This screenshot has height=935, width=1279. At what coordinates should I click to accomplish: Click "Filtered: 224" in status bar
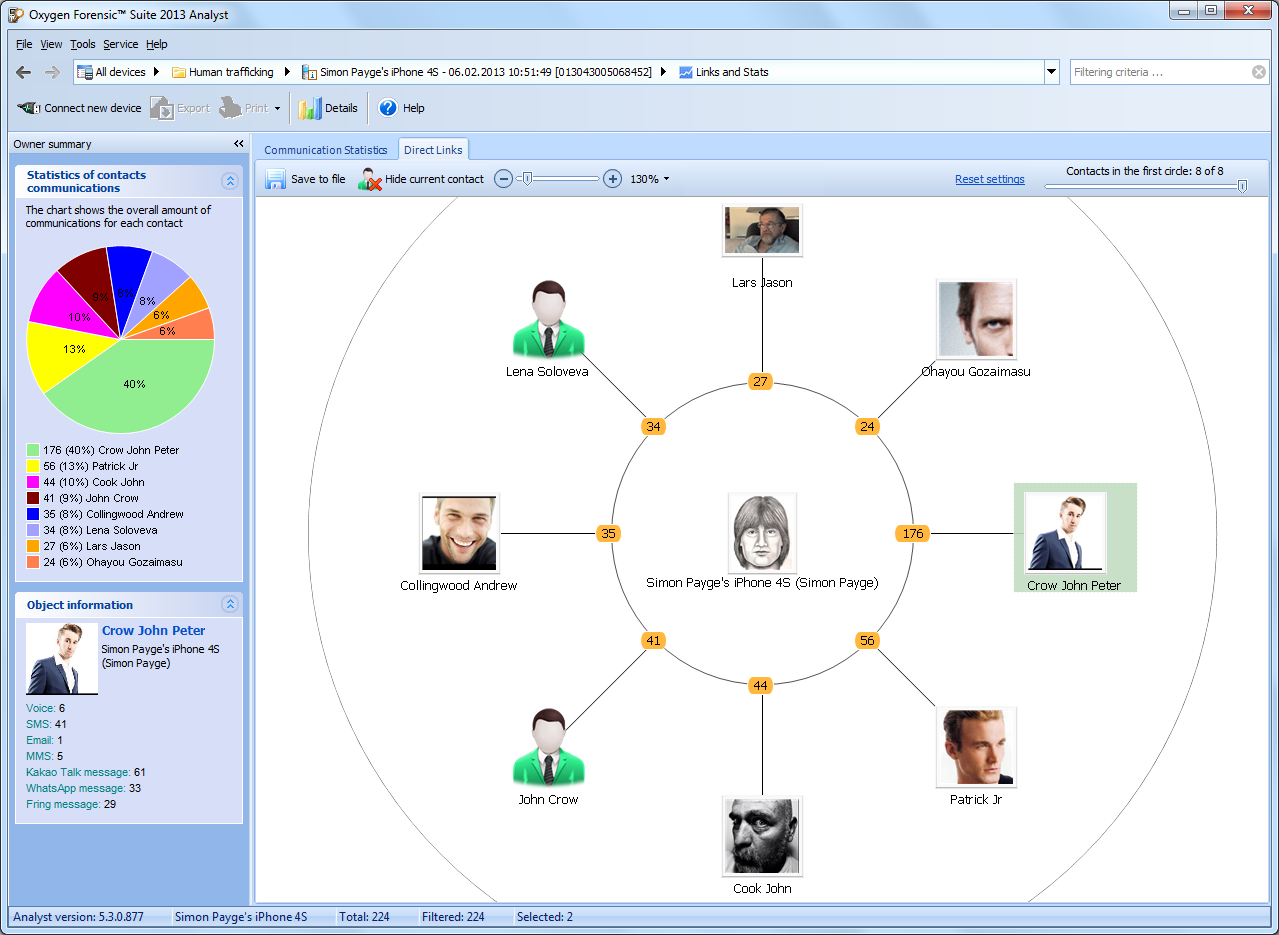point(454,917)
